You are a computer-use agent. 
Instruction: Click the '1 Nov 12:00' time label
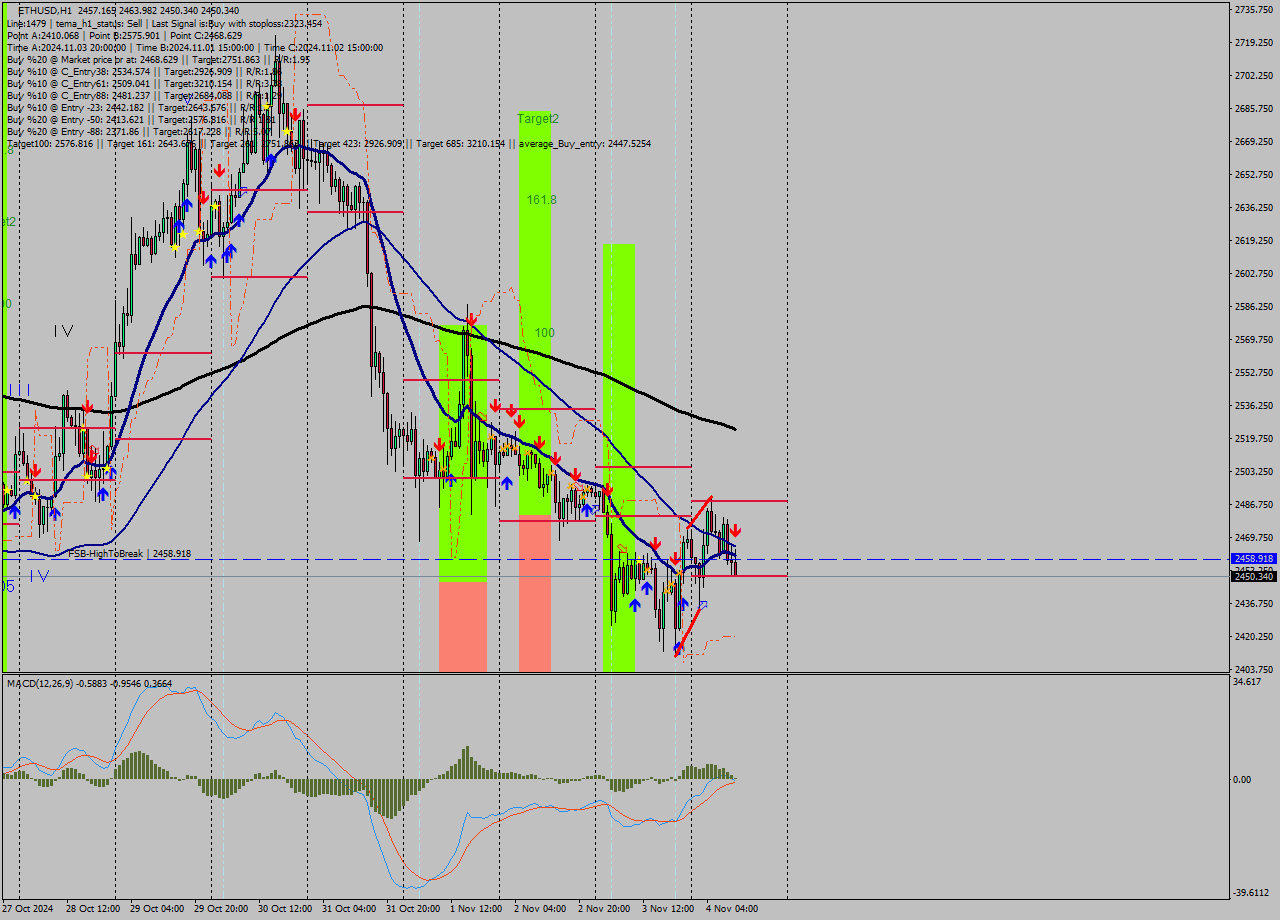click(x=476, y=909)
